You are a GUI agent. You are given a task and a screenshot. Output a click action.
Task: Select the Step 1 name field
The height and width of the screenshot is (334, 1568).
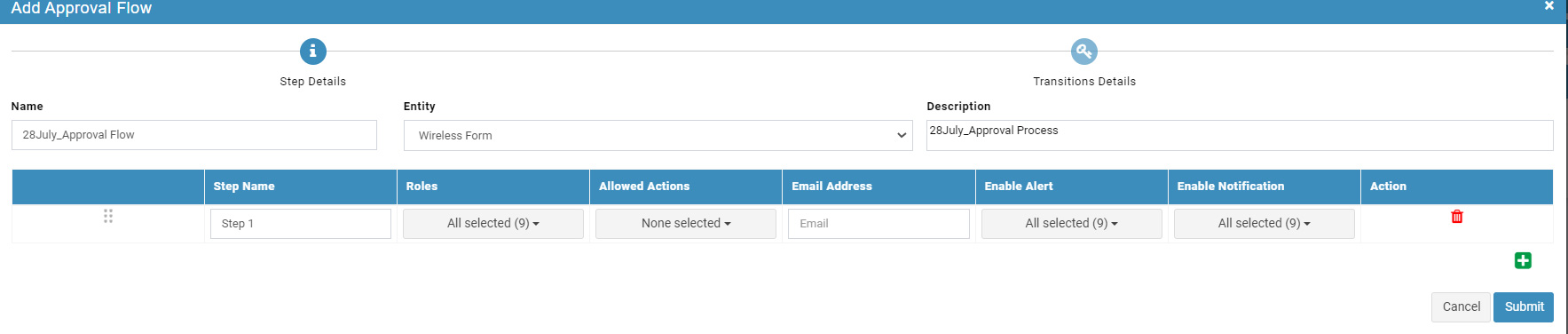(x=301, y=224)
